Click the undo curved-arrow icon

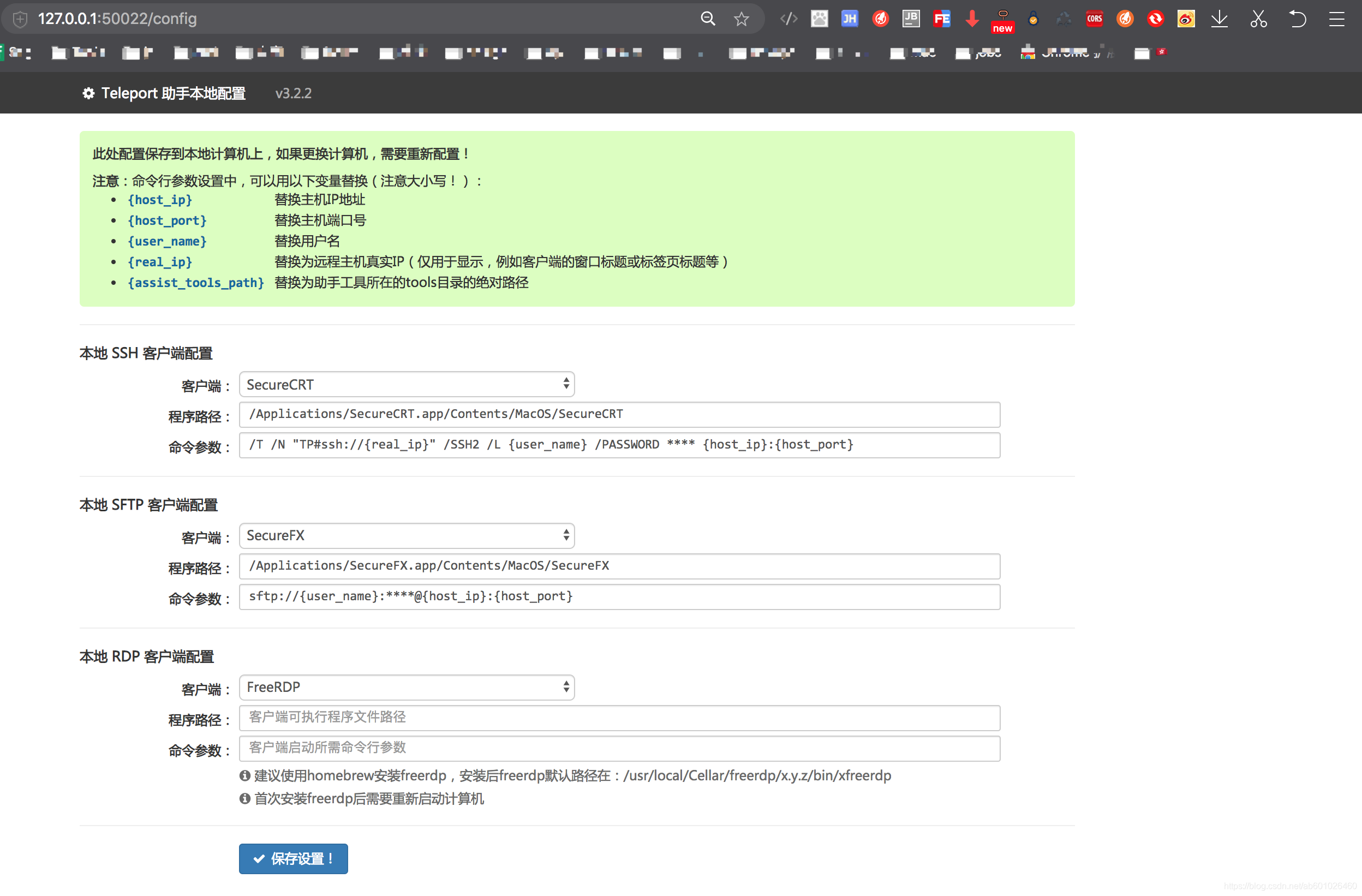click(x=1297, y=19)
